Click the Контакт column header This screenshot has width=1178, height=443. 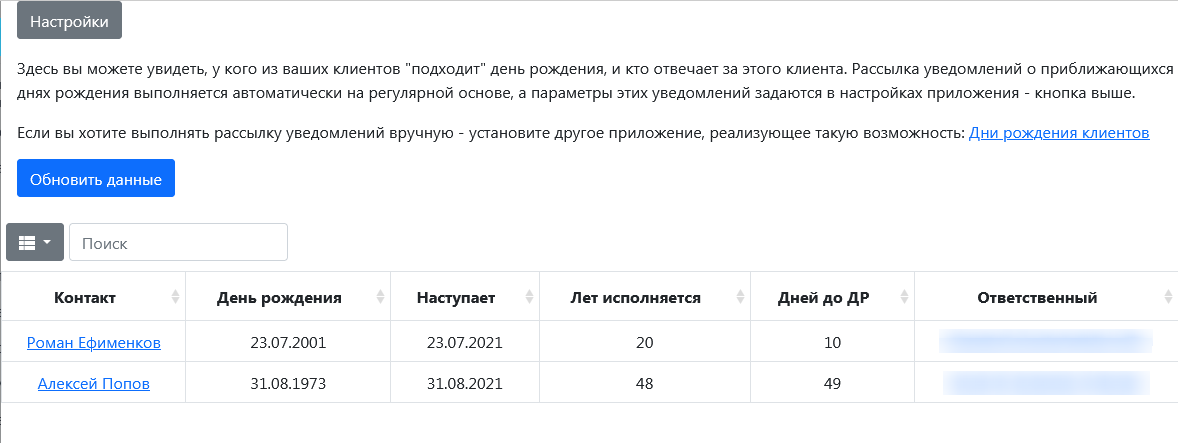coord(85,298)
